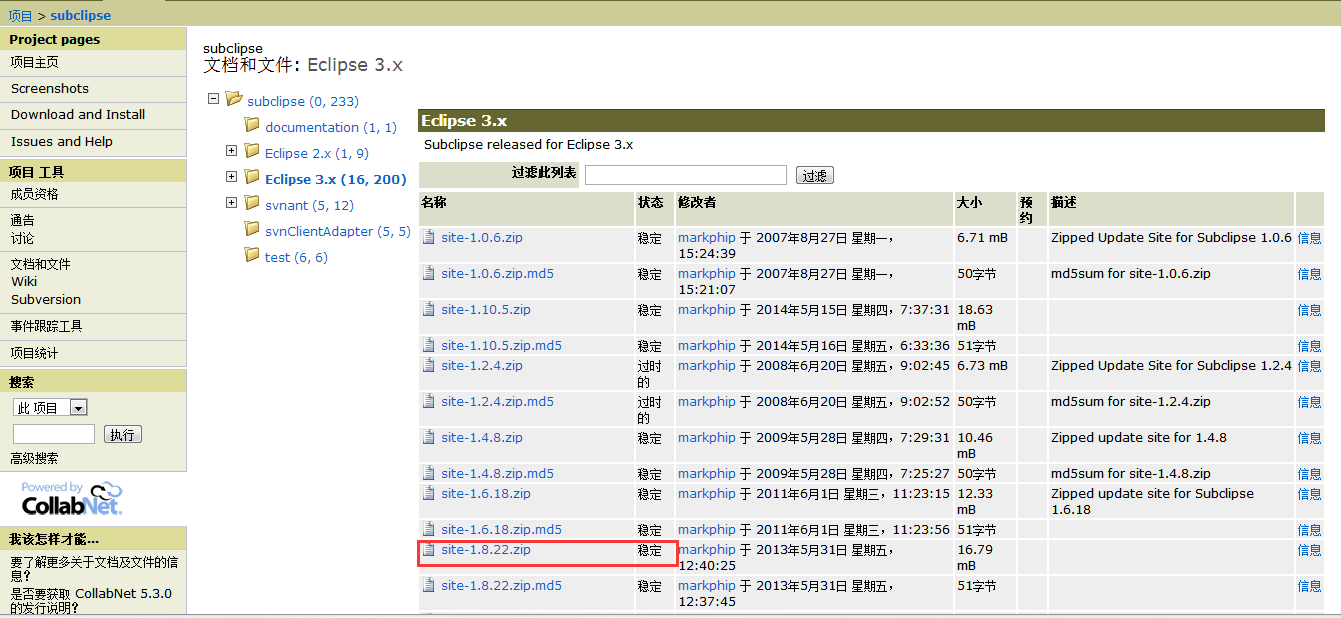Viewport: 1341px width, 618px height.
Task: Click the file icon beside site-1.8.22.zip.md5
Action: pos(429,586)
